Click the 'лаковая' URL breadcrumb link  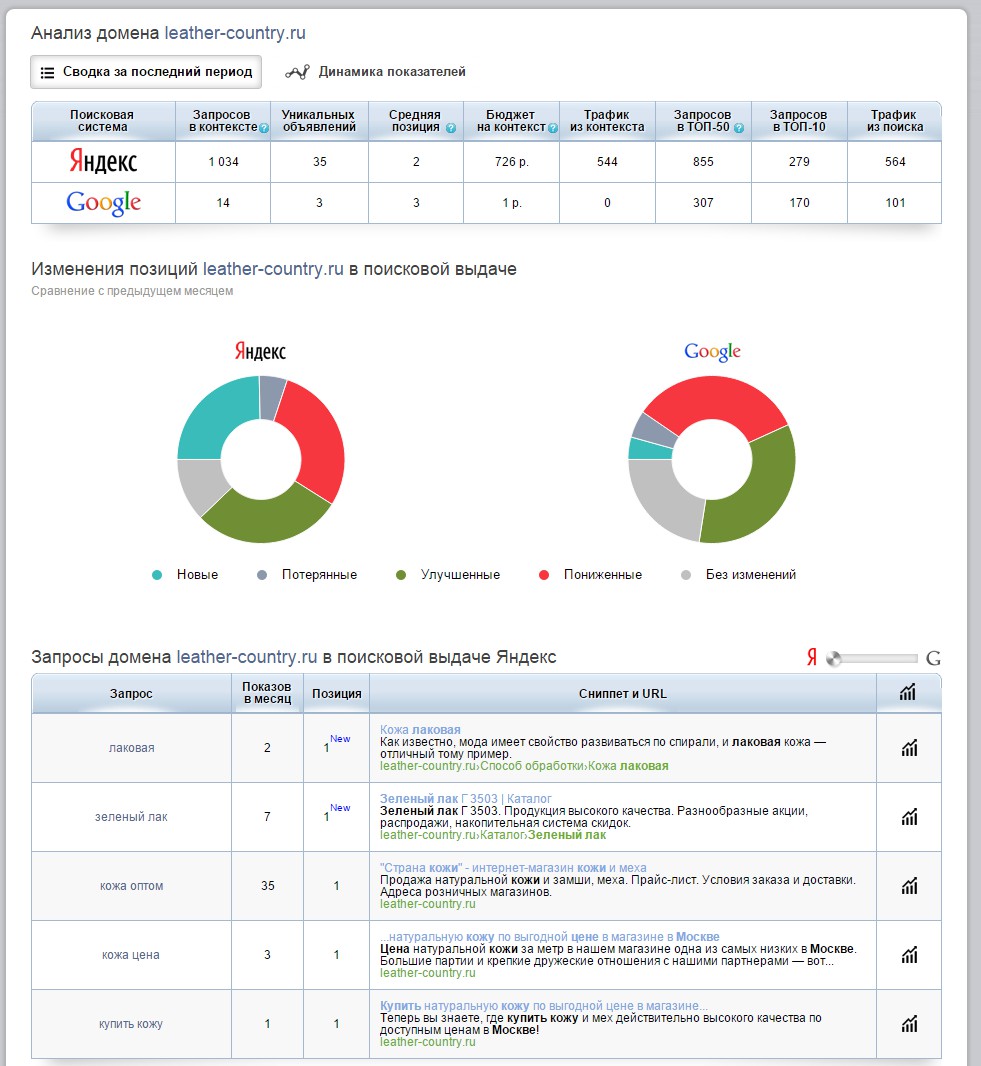[524, 766]
